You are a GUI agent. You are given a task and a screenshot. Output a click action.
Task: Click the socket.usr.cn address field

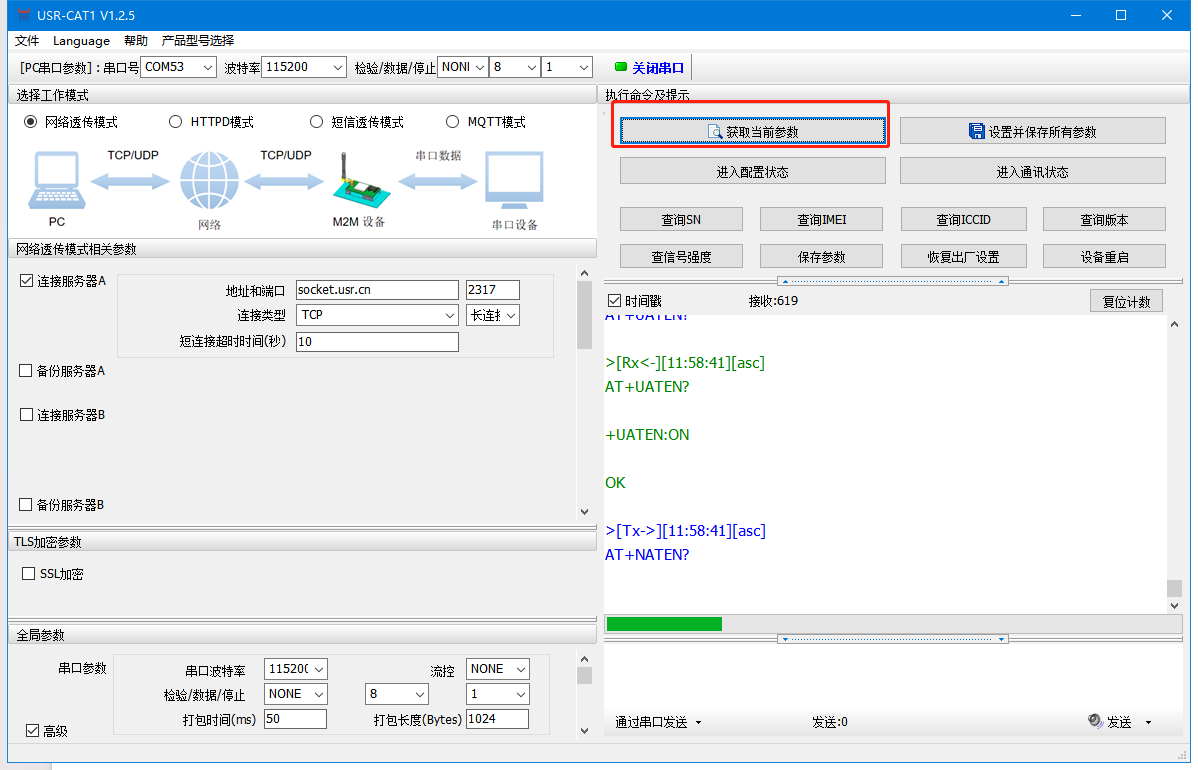(x=377, y=290)
